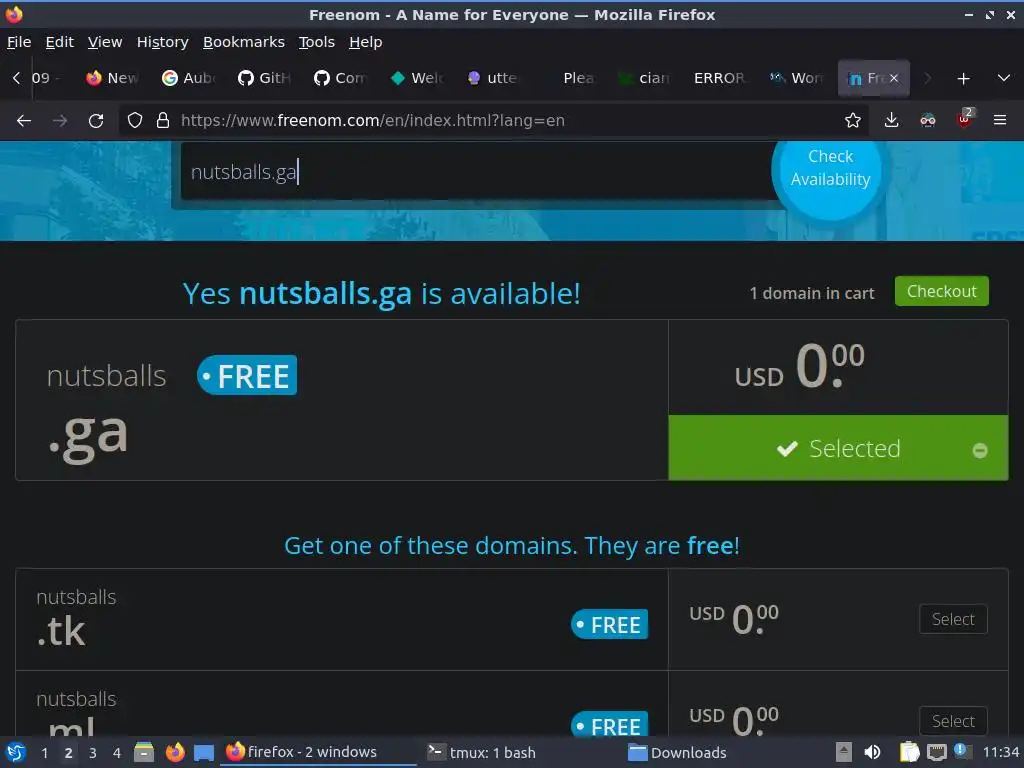Viewport: 1024px width, 768px height.
Task: Switch to the 'utte' tab
Action: 492,78
